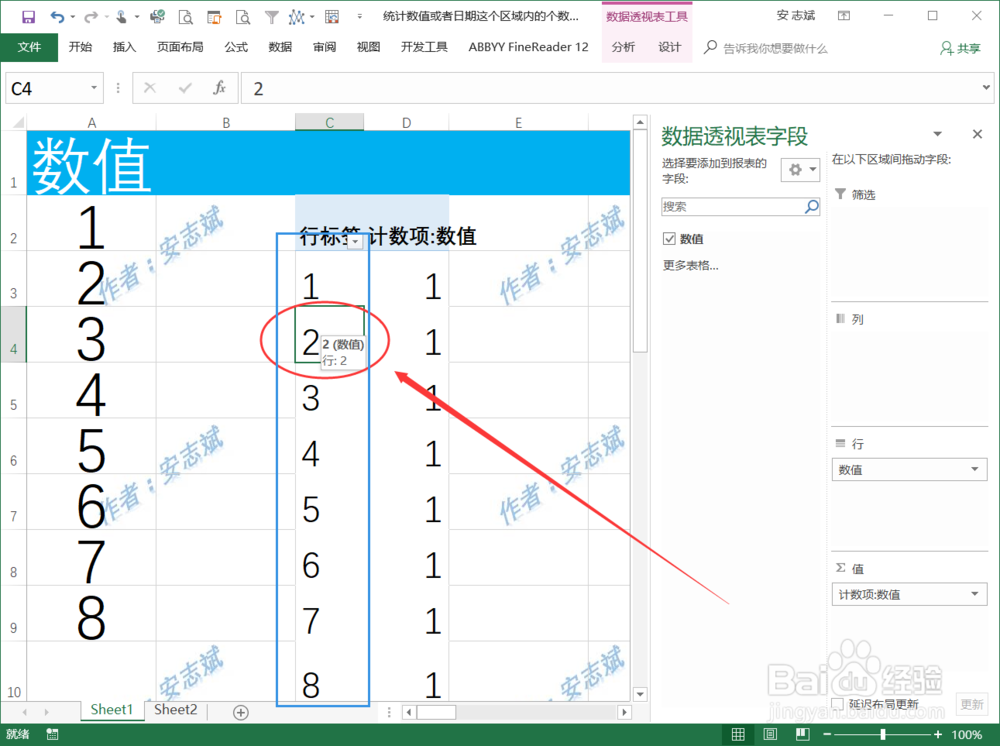Click the Redo arrow icon

(91, 17)
